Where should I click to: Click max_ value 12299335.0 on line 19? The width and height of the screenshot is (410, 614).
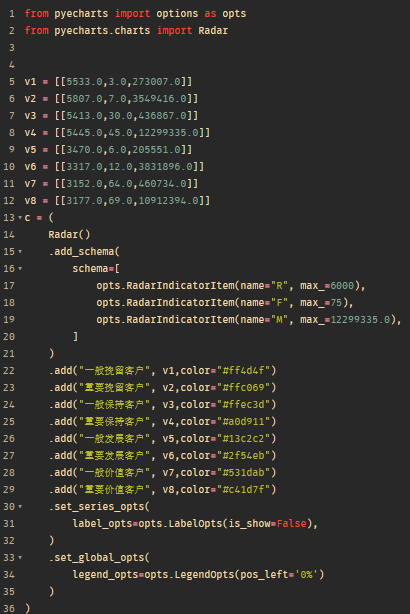tap(360, 320)
